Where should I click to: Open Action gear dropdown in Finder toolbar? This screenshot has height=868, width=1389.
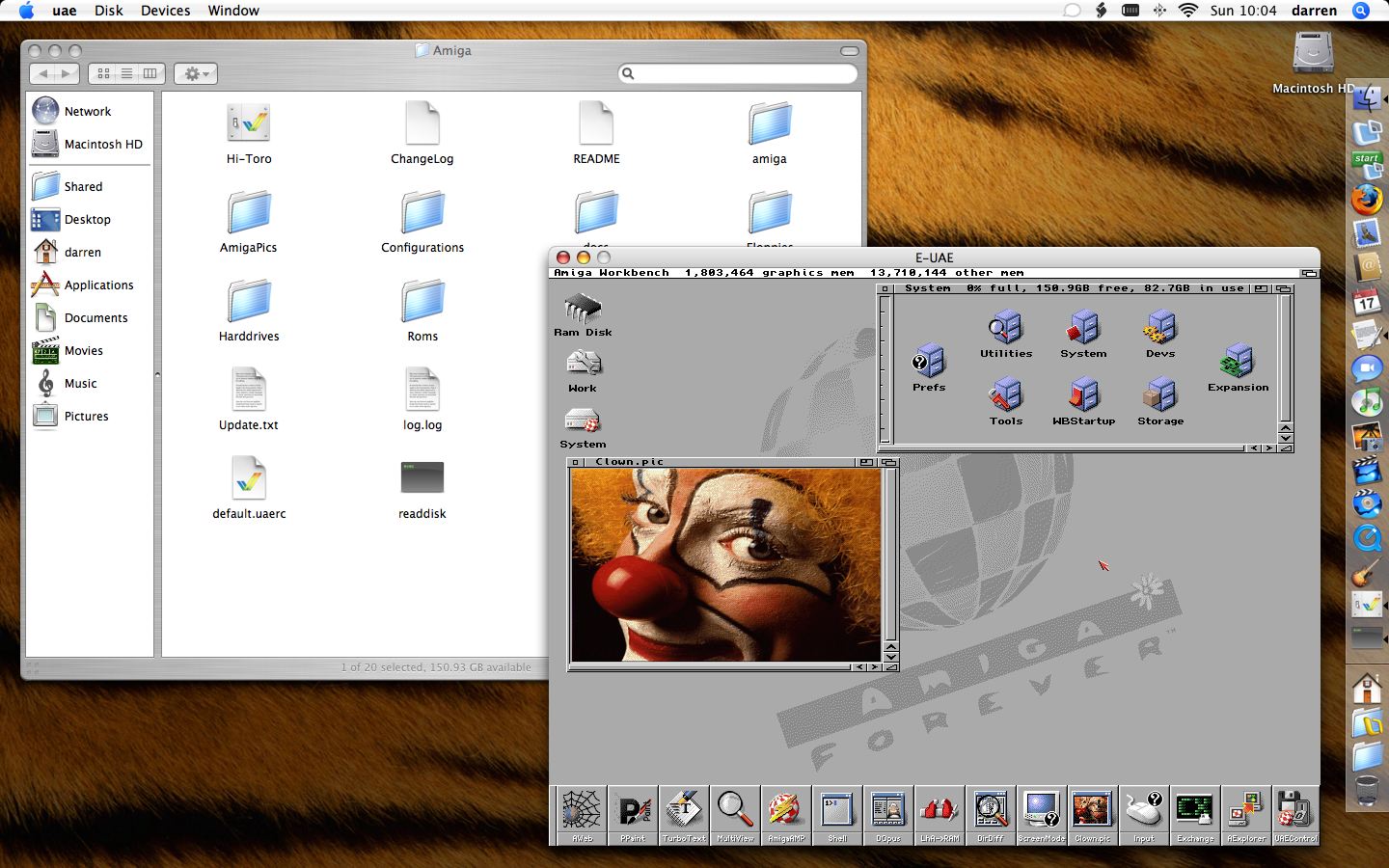(196, 73)
